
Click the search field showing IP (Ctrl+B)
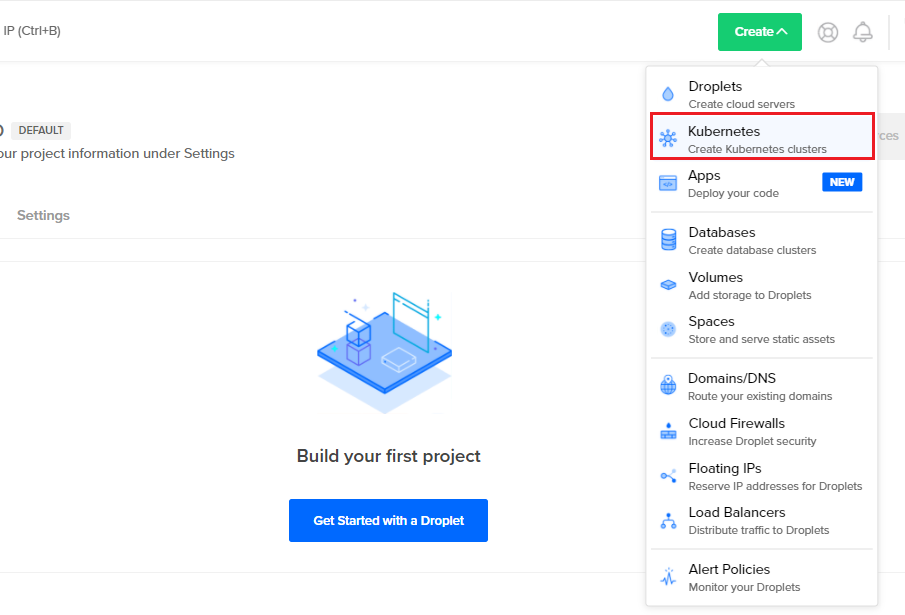(32, 31)
